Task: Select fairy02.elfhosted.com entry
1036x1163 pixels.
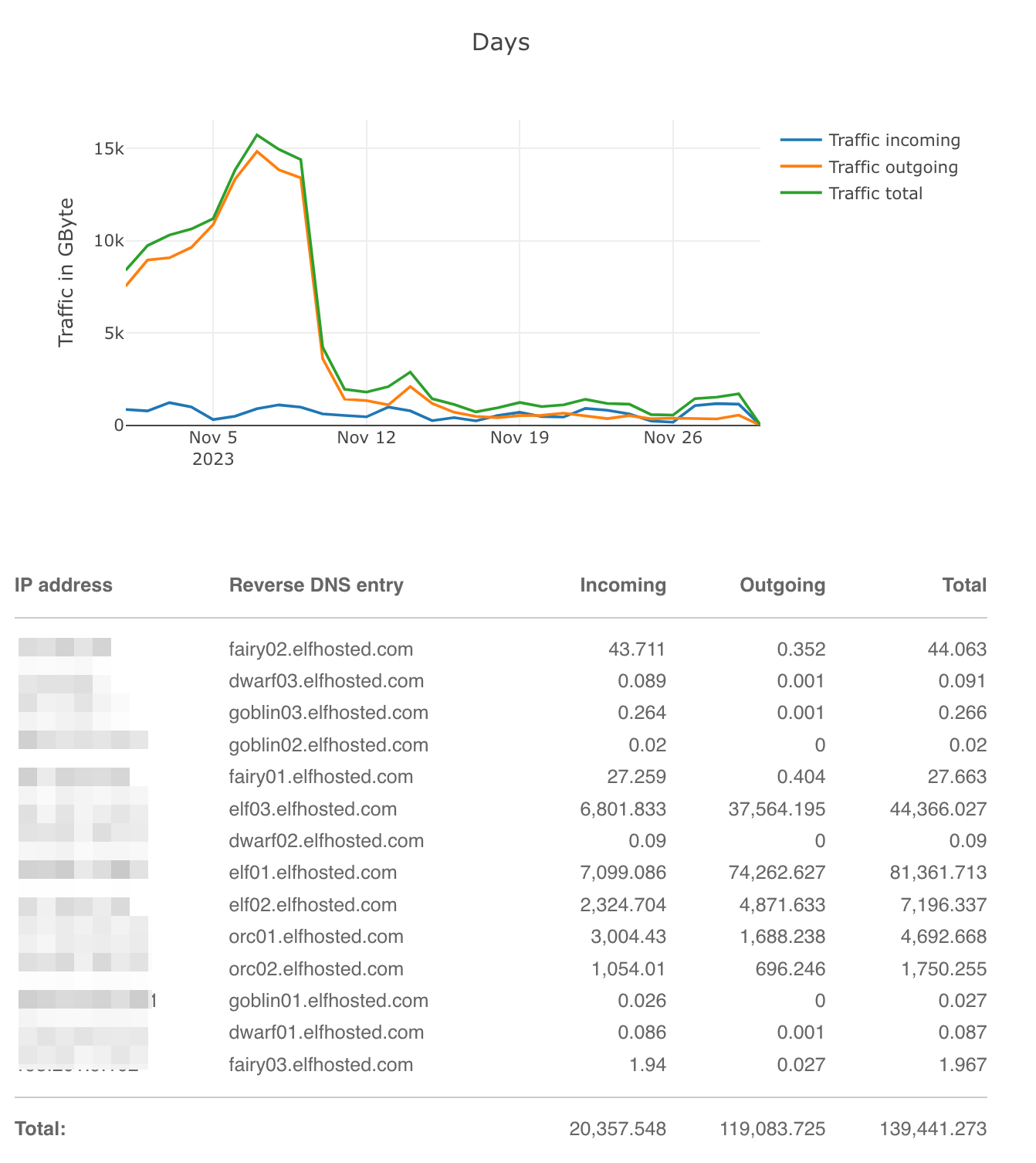Action: (321, 649)
